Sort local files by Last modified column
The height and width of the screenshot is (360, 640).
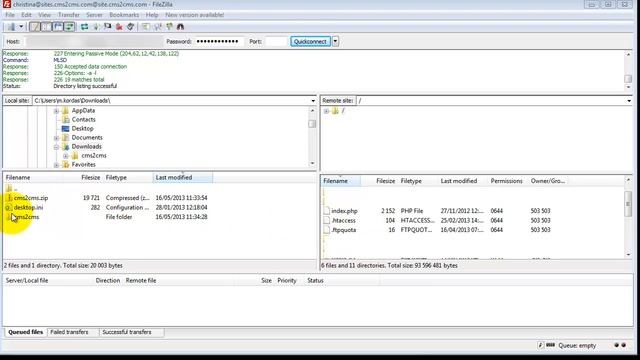tap(183, 178)
